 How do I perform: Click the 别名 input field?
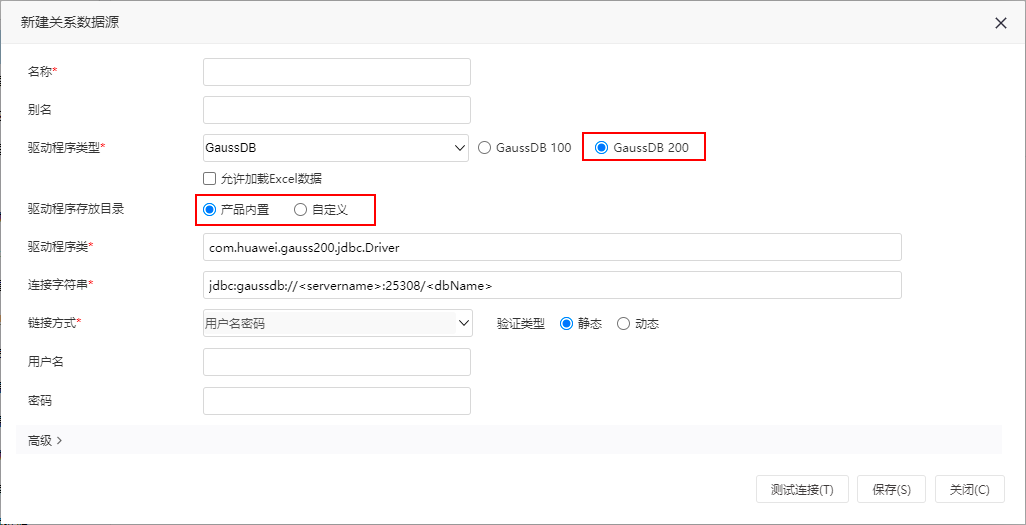tap(337, 110)
